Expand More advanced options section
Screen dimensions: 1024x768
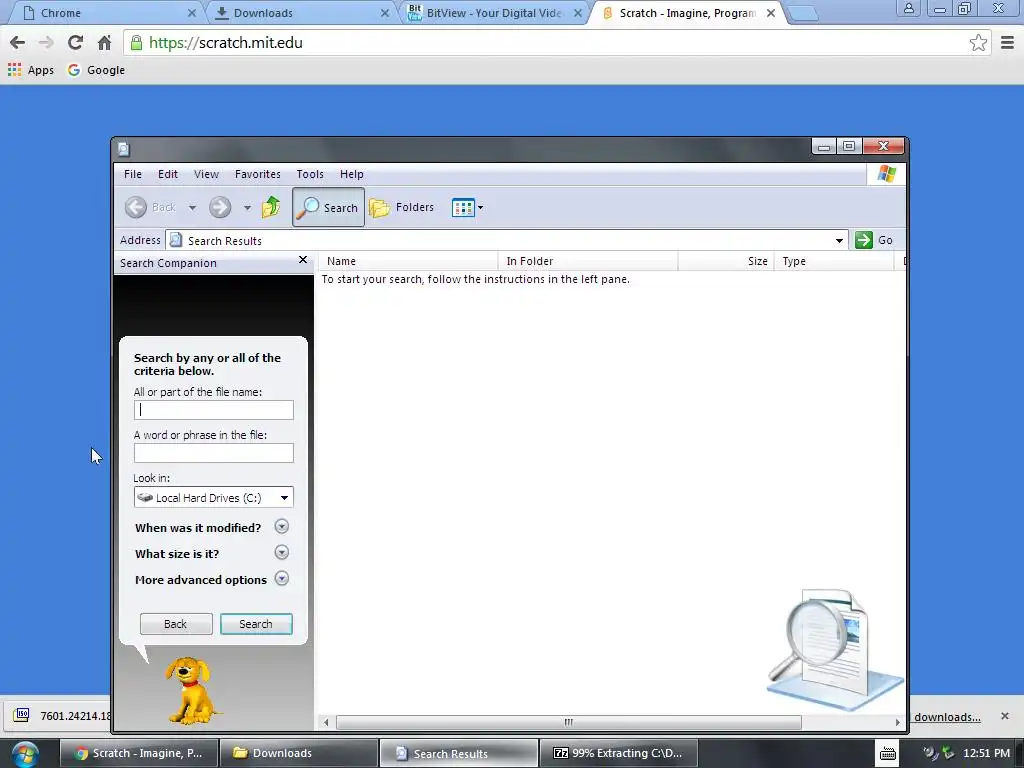click(281, 579)
